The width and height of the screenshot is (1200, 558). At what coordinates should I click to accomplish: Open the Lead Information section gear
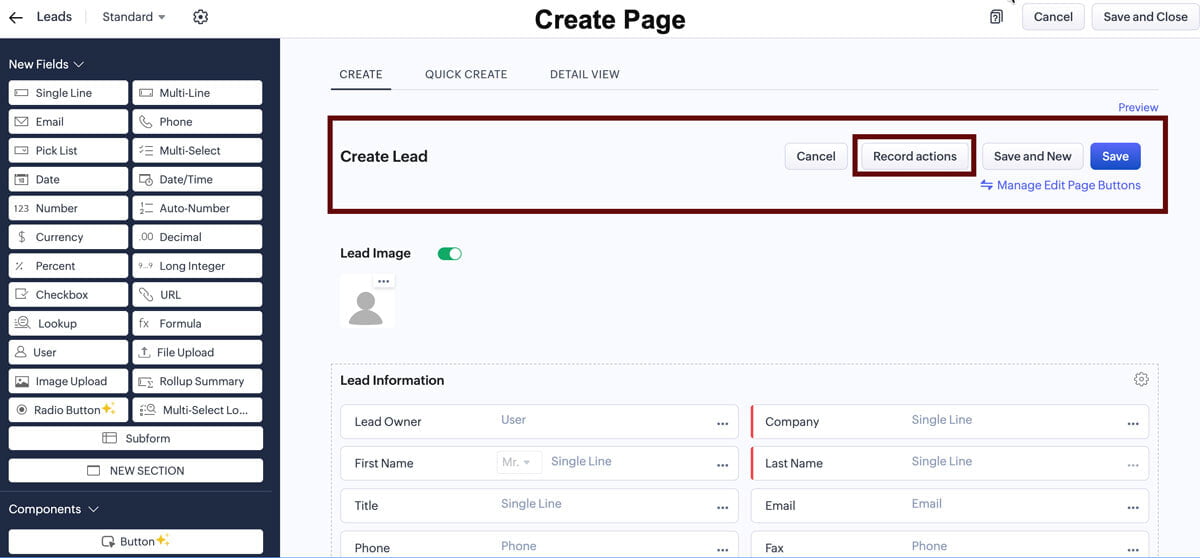(x=1141, y=379)
